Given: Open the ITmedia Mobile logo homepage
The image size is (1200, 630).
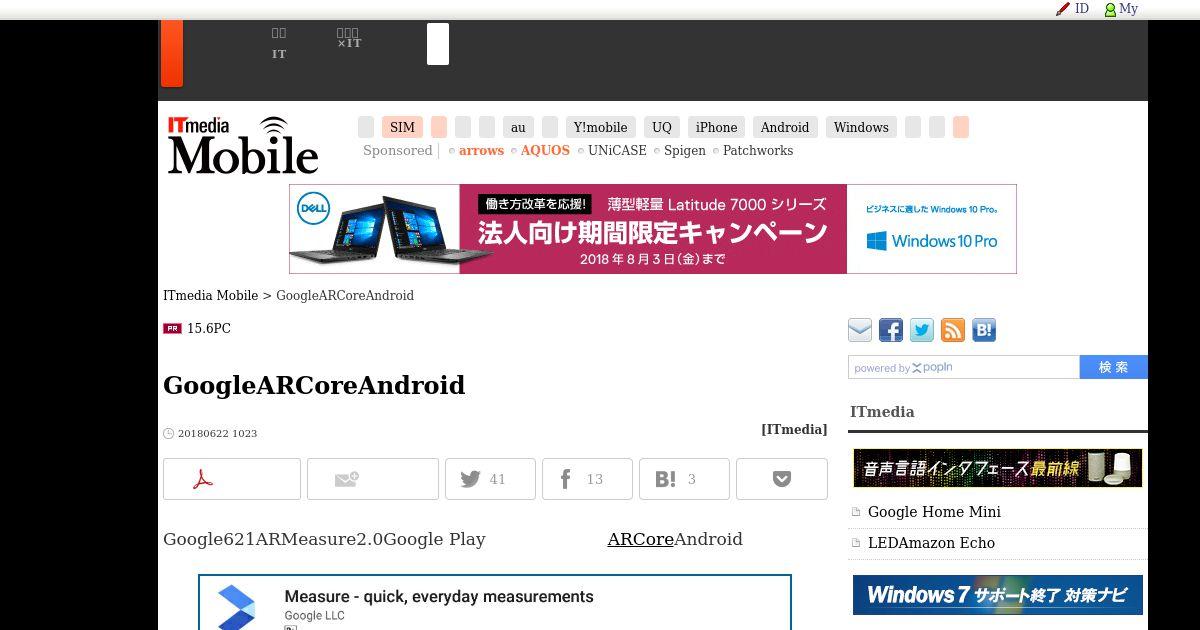Looking at the screenshot, I should pyautogui.click(x=243, y=145).
